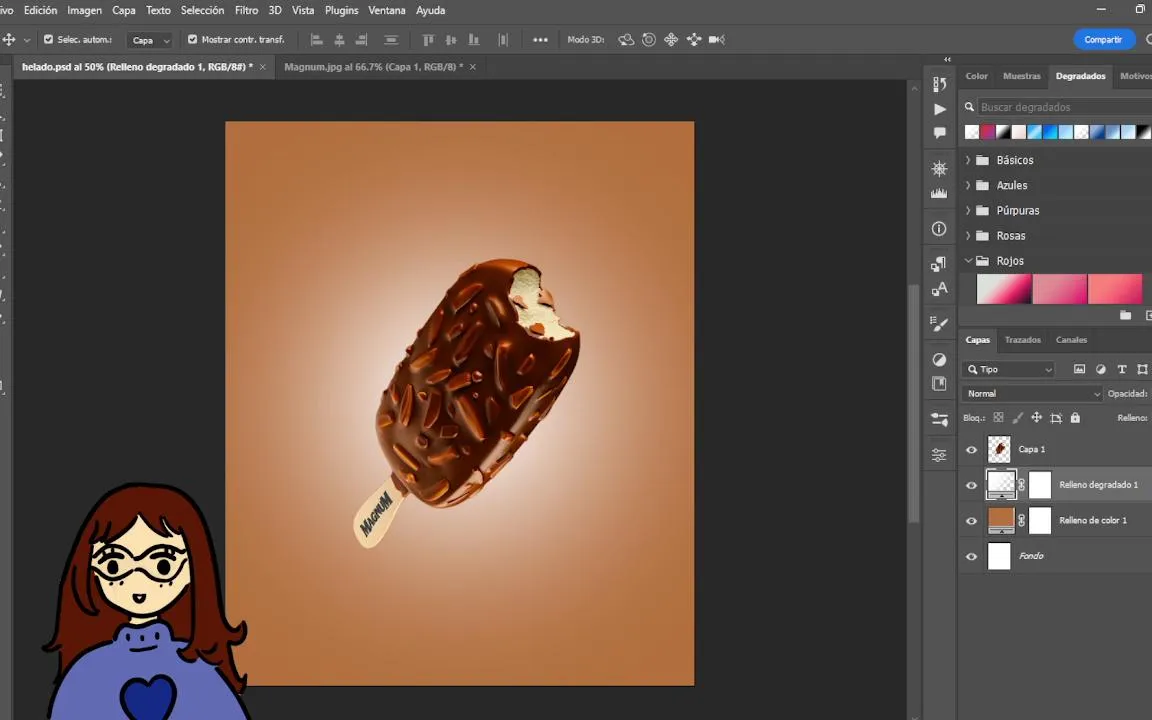This screenshot has width=1152, height=720.
Task: Toggle Selec. autom. checkbox
Action: coord(48,40)
